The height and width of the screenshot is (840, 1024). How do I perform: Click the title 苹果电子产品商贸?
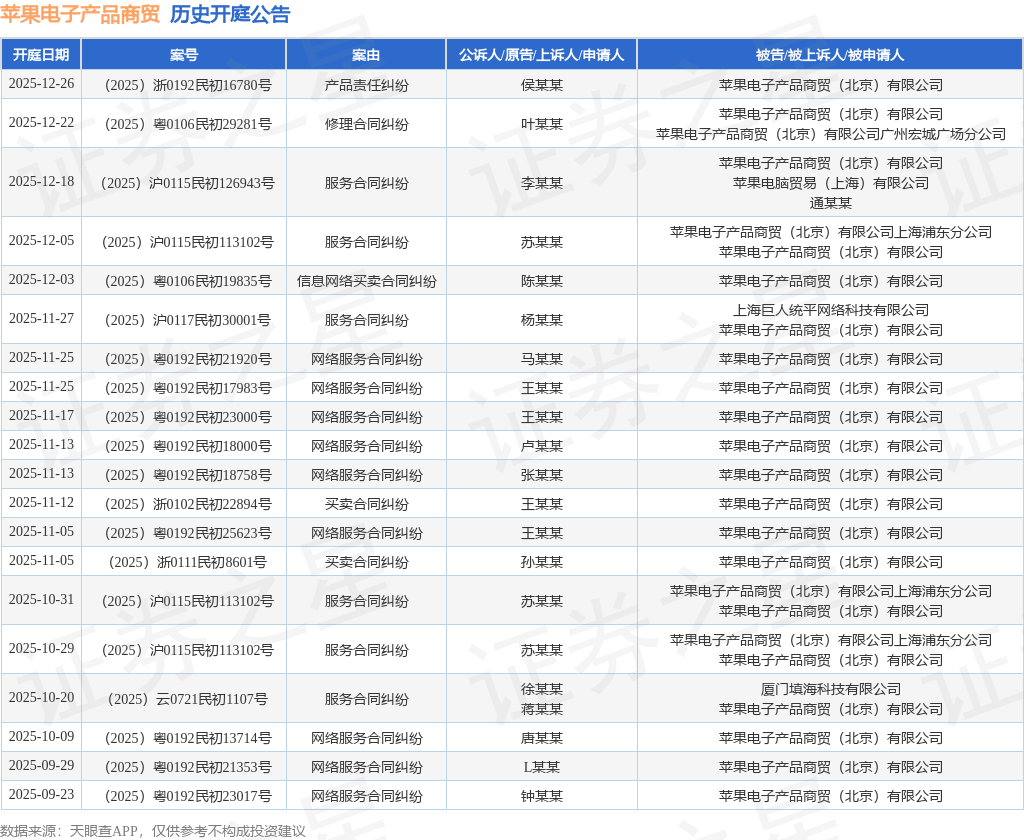80,14
